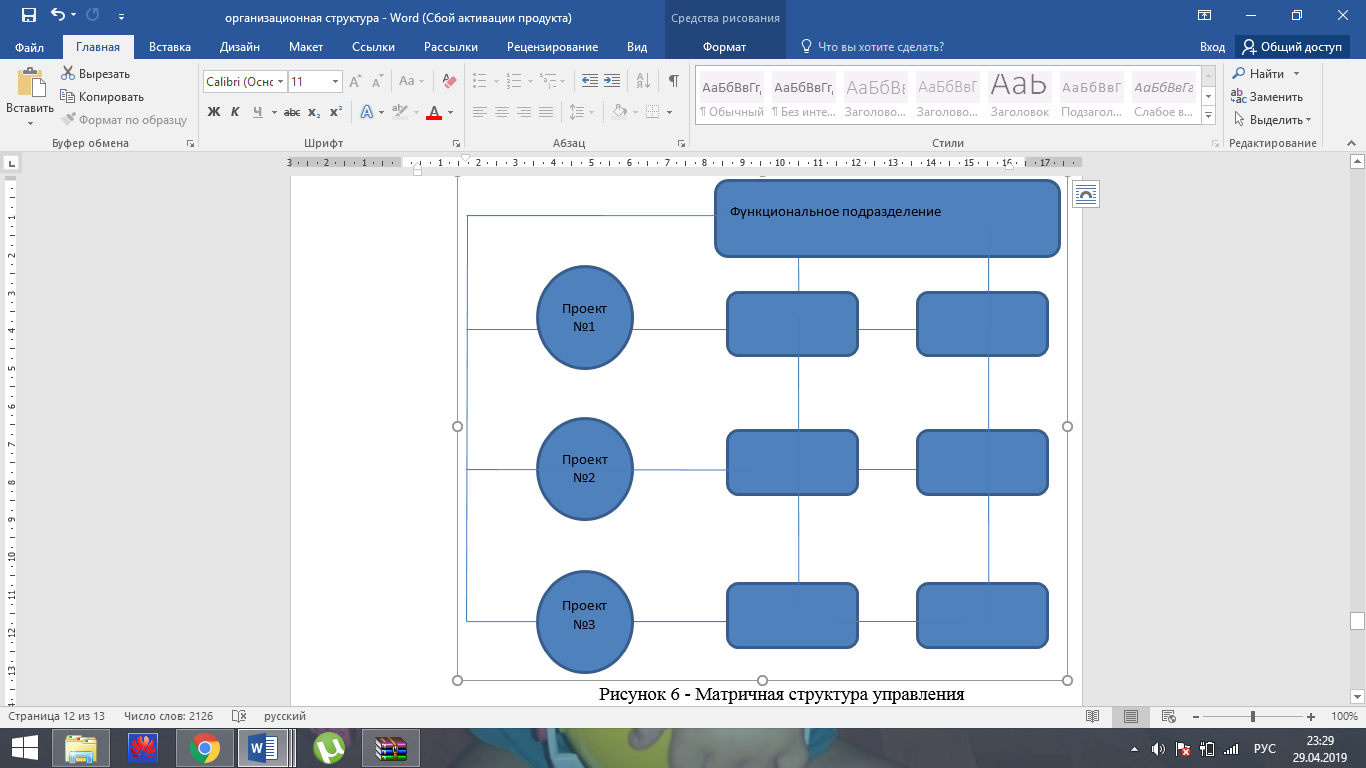Click the Общий доступ button
1366x768 pixels.
[x=1291, y=47]
